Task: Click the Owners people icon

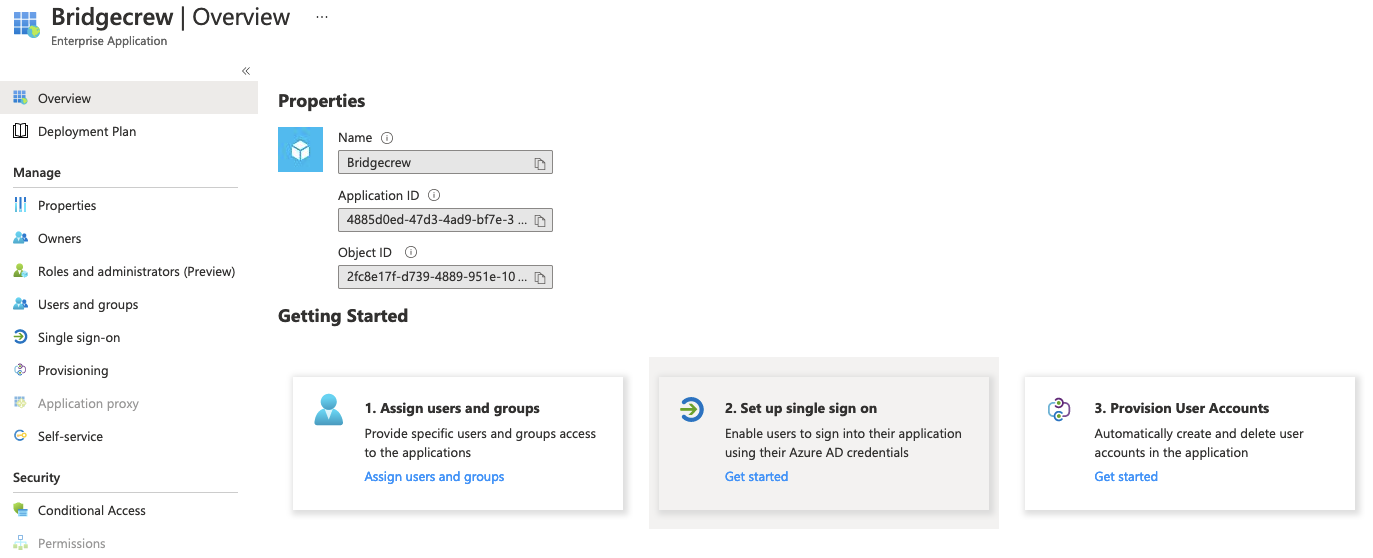Action: [20, 238]
